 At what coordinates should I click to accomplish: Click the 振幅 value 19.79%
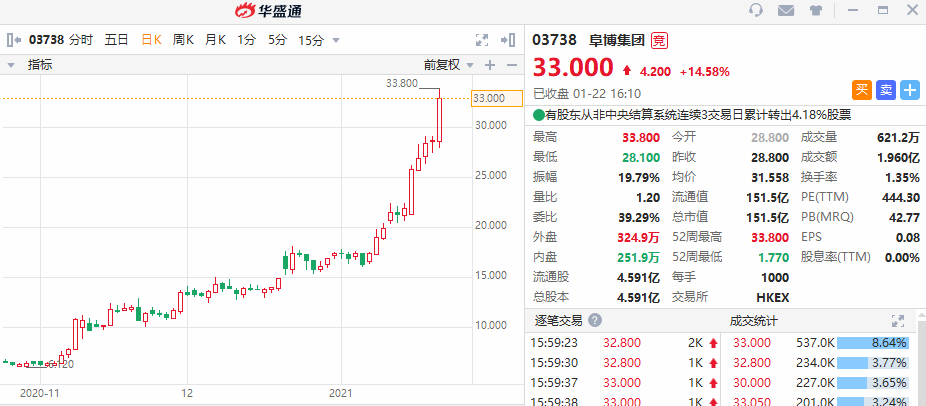click(x=640, y=177)
